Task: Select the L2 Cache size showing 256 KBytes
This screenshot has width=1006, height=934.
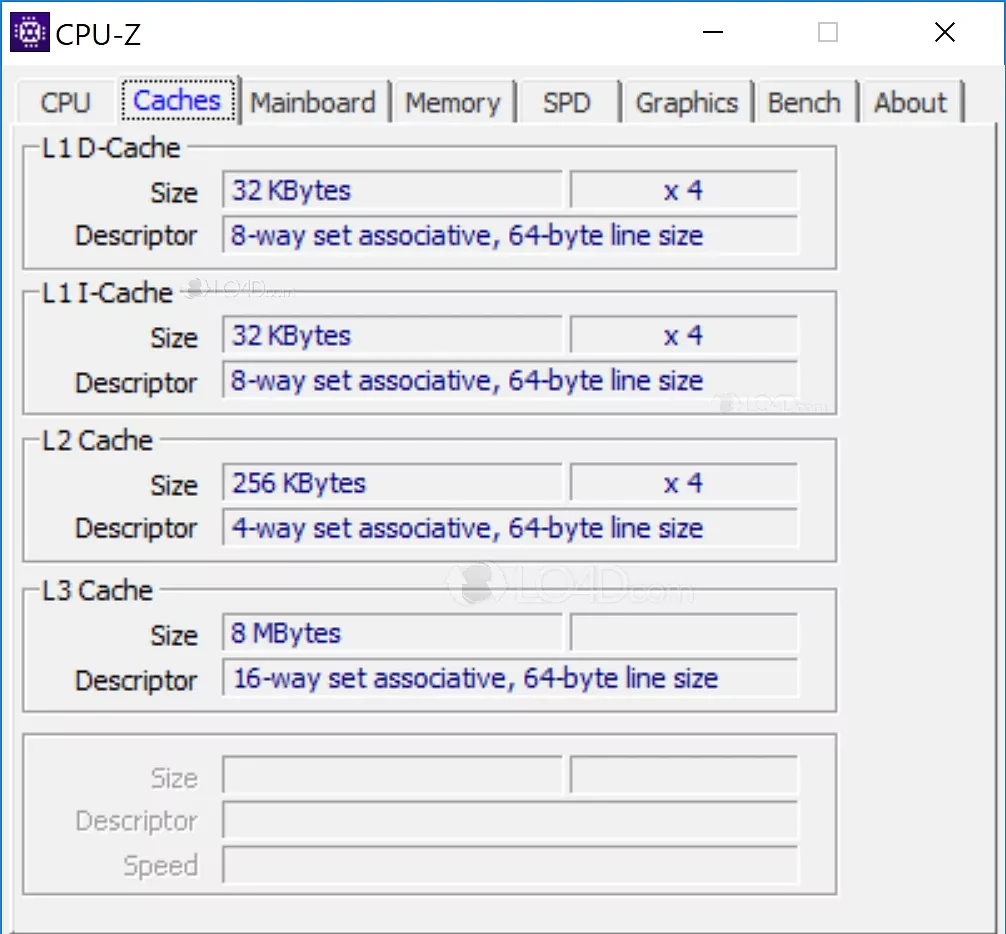Action: pyautogui.click(x=393, y=483)
